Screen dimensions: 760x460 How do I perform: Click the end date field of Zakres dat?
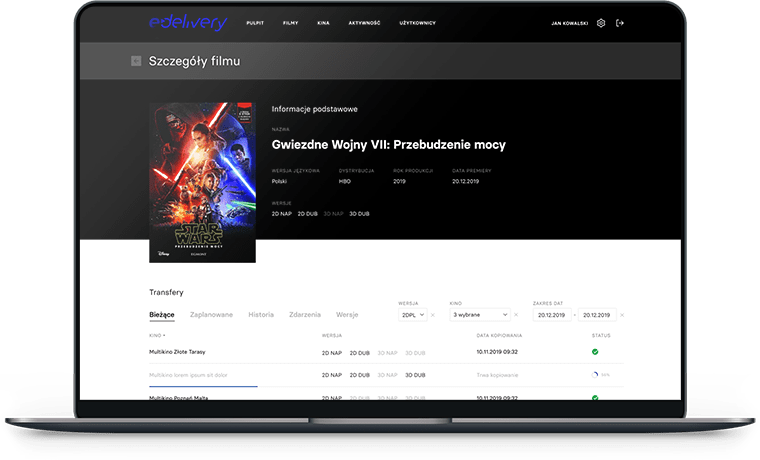[x=597, y=315]
